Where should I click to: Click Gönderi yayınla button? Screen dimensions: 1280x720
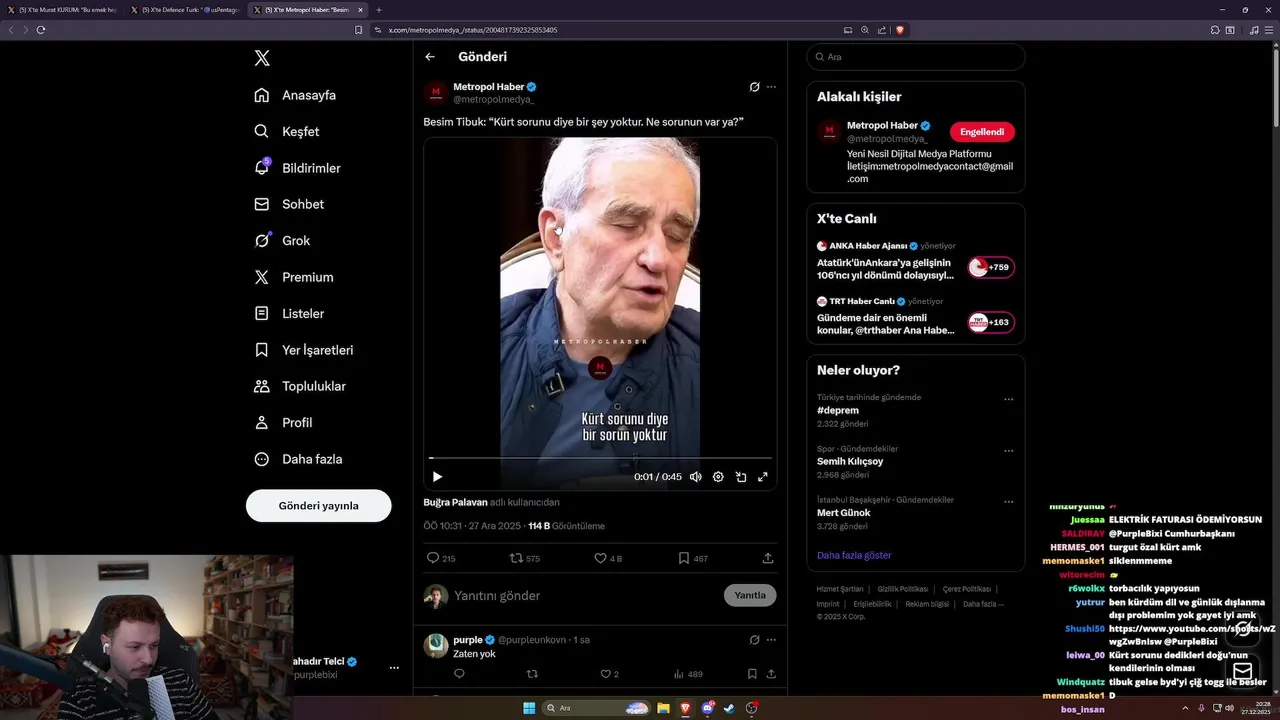(x=318, y=506)
